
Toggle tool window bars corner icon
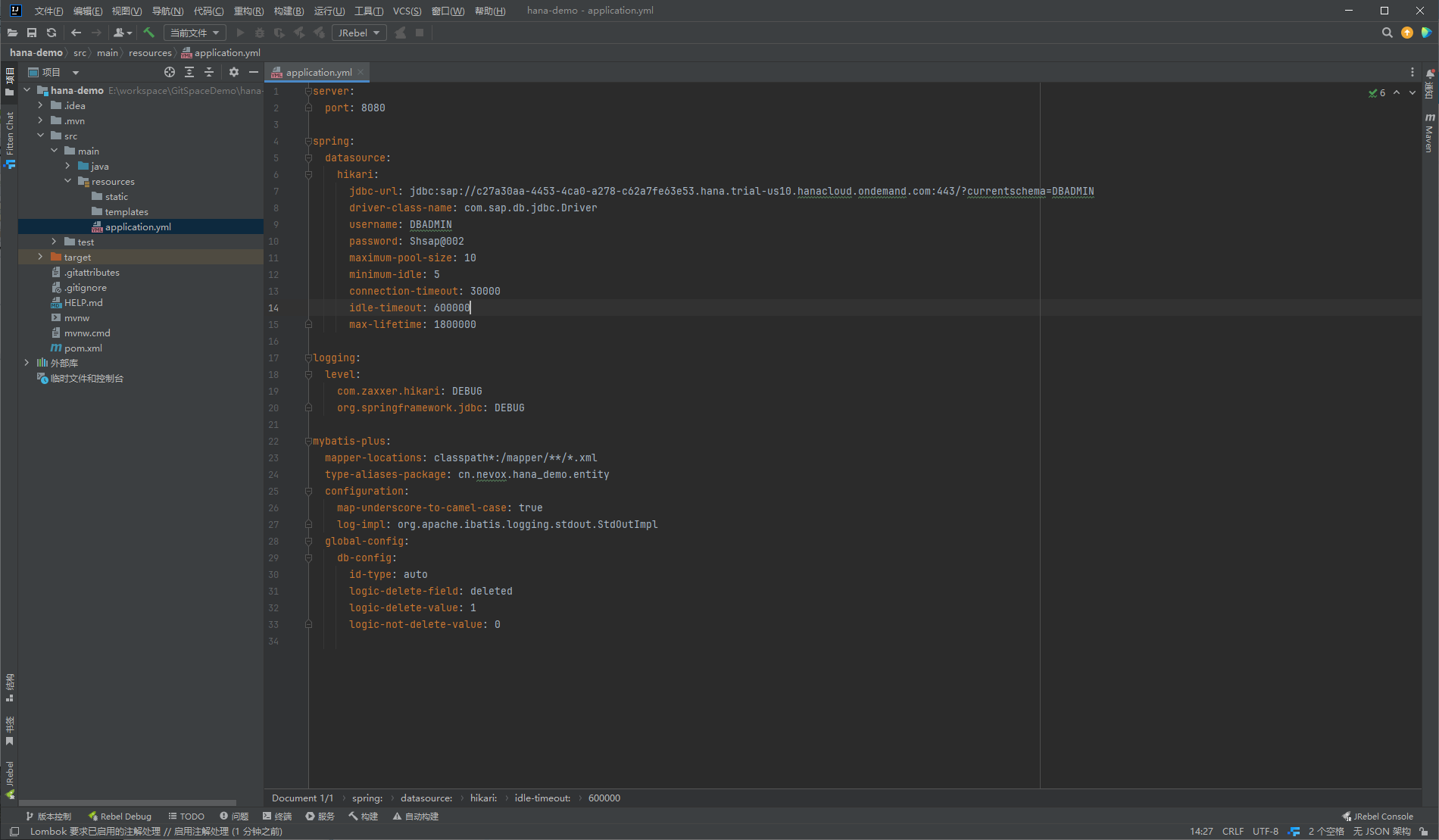pos(14,831)
